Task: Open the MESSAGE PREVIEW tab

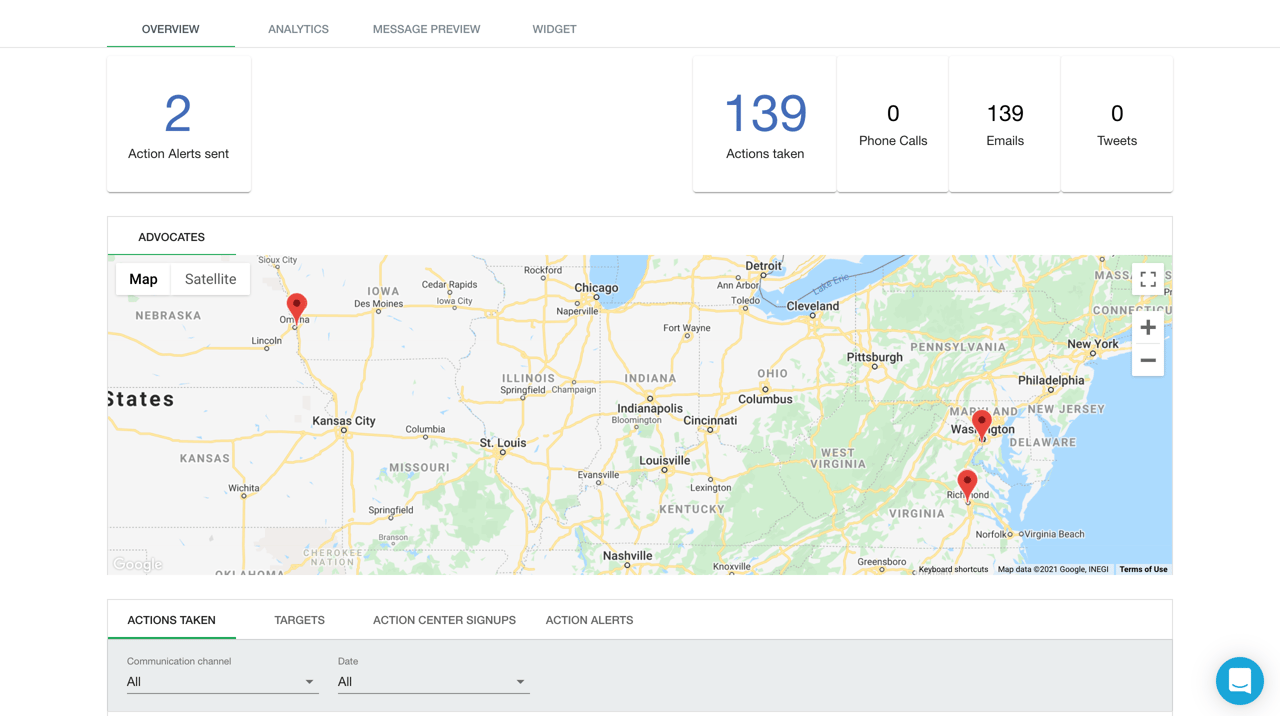Action: tap(426, 29)
